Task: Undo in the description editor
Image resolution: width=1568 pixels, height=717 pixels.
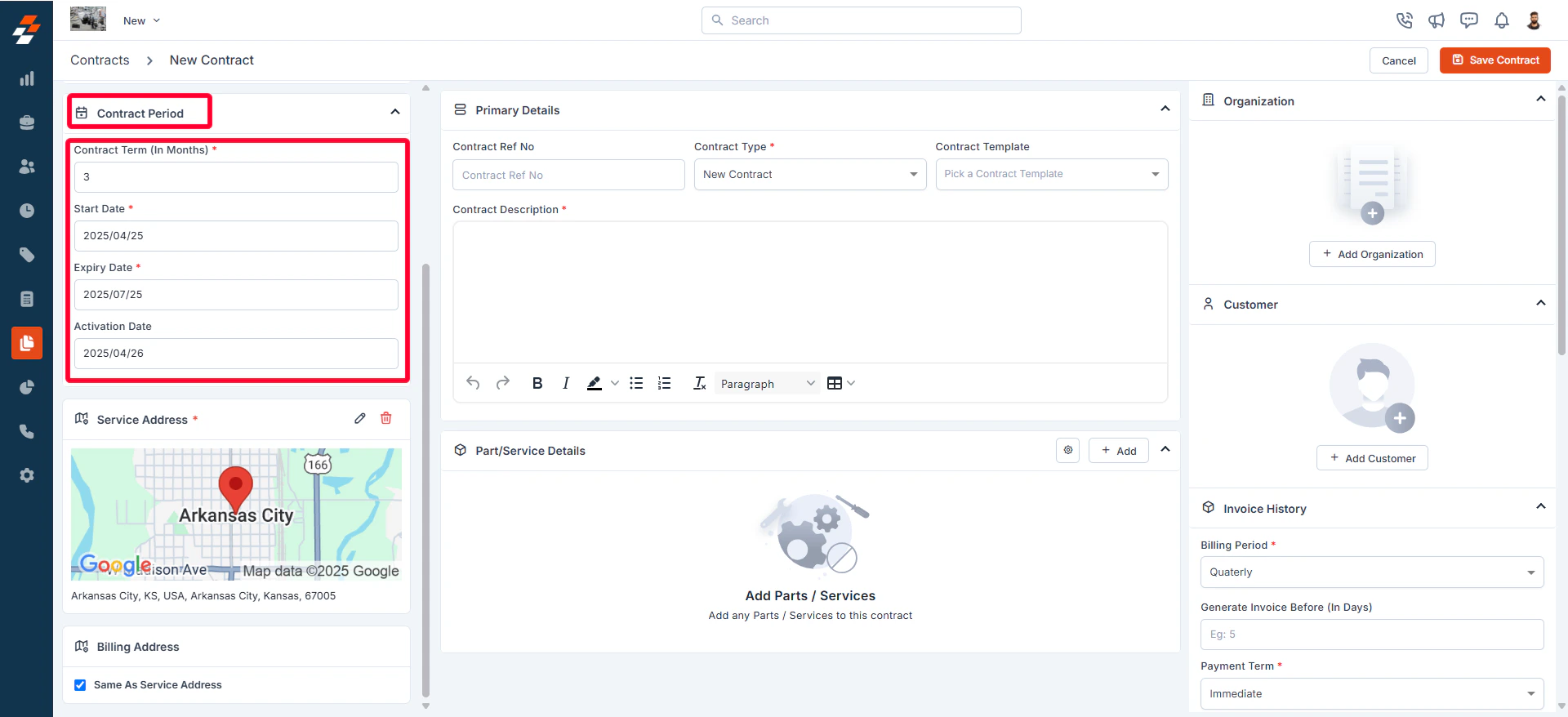Action: pos(473,383)
